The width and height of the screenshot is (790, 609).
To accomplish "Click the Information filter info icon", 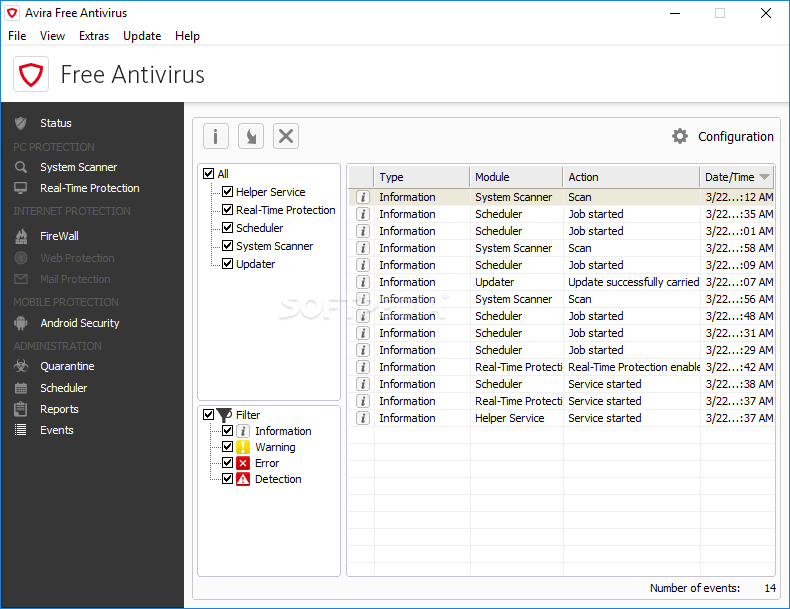I will click(243, 431).
